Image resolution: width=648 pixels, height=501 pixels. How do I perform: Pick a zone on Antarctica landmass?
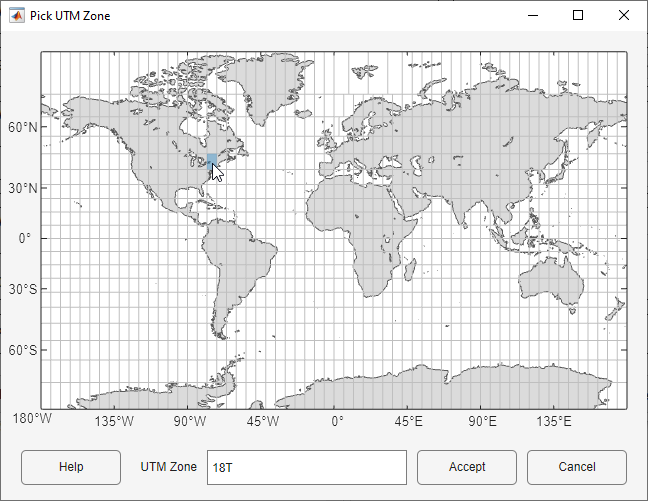(x=450, y=392)
